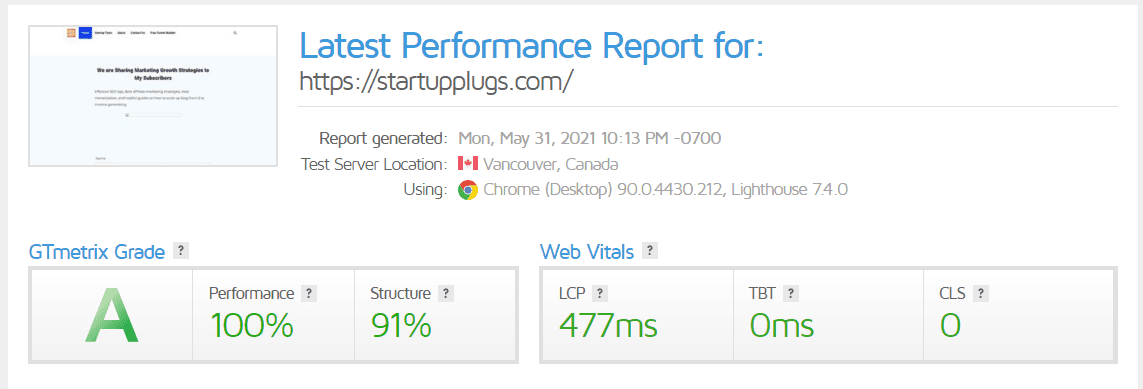
Task: Select the Latest Performance Report heading
Action: [x=531, y=46]
